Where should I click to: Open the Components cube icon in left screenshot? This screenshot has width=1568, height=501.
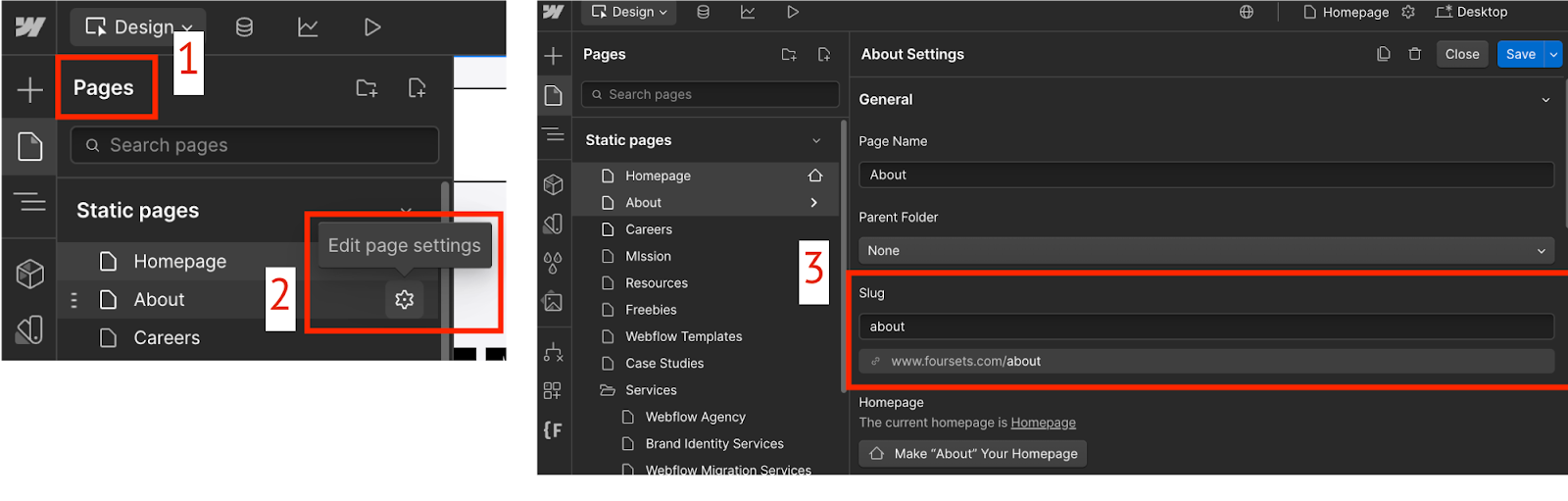[29, 274]
